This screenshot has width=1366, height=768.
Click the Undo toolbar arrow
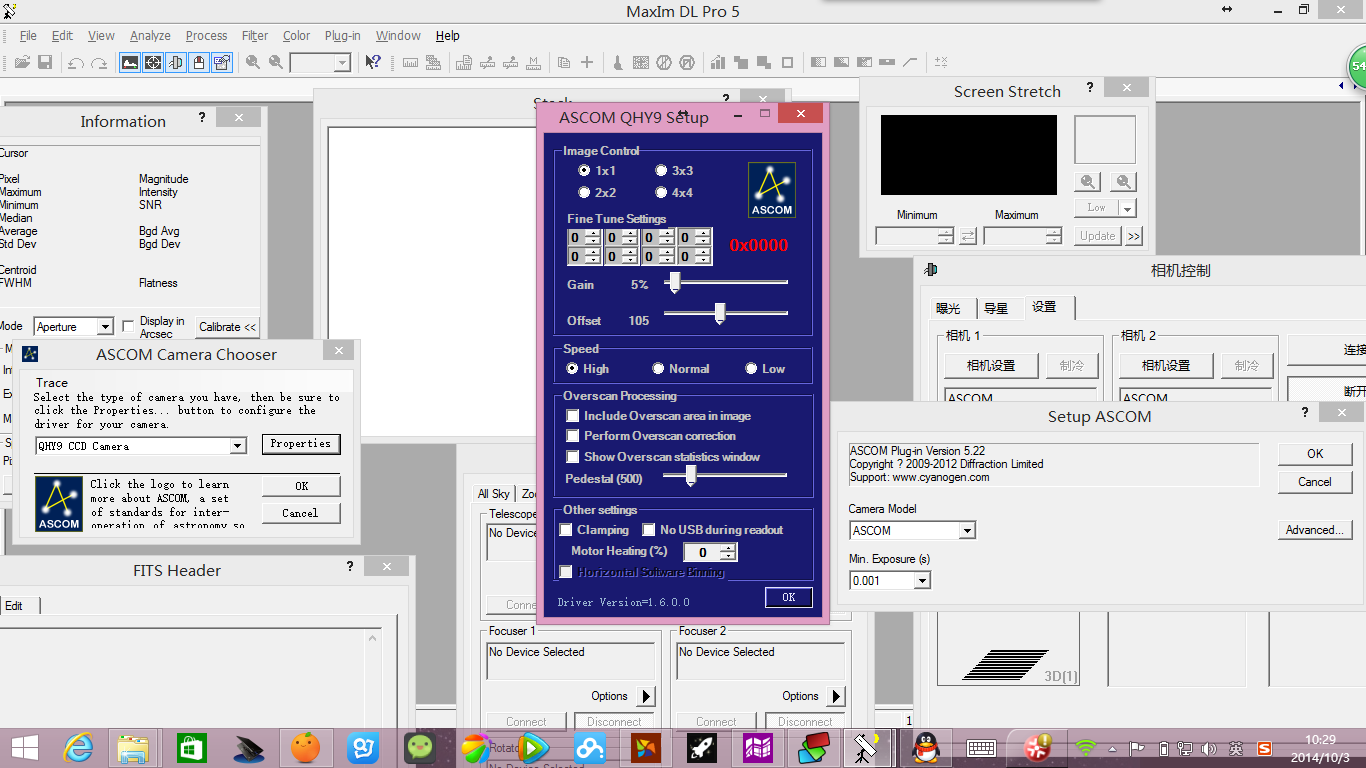point(76,62)
